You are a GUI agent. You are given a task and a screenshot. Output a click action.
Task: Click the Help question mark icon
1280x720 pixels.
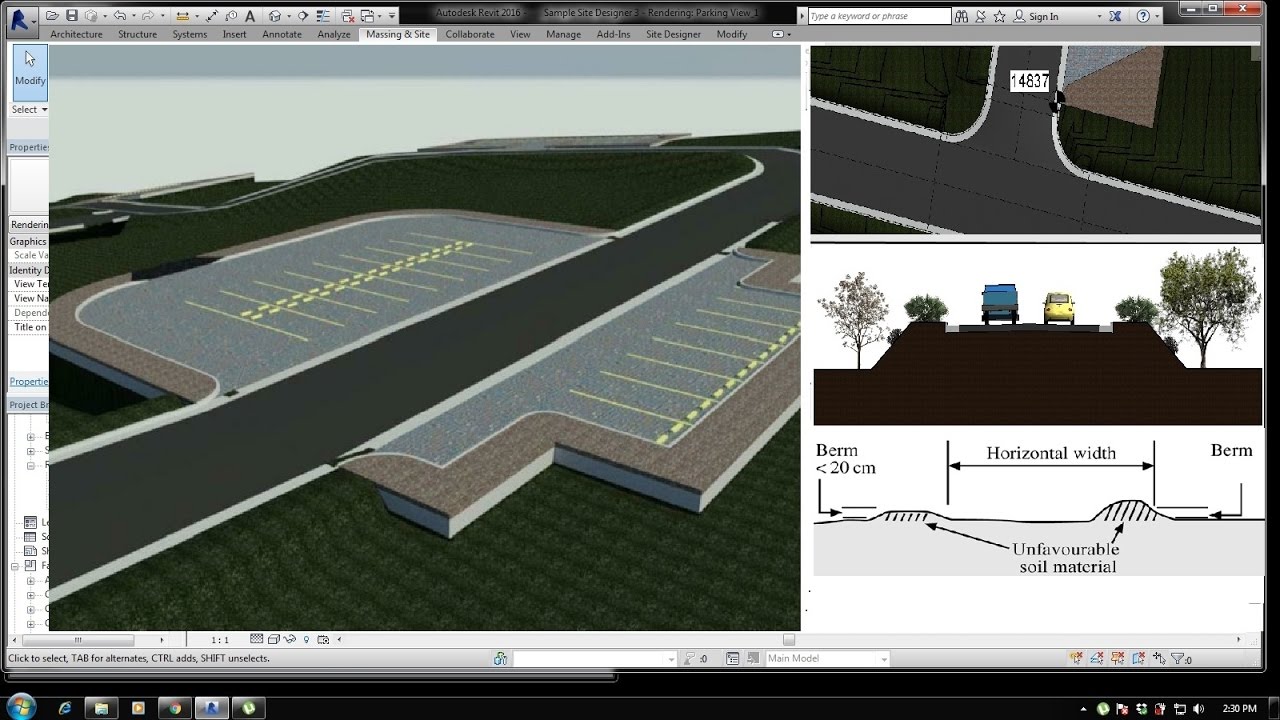(1143, 16)
